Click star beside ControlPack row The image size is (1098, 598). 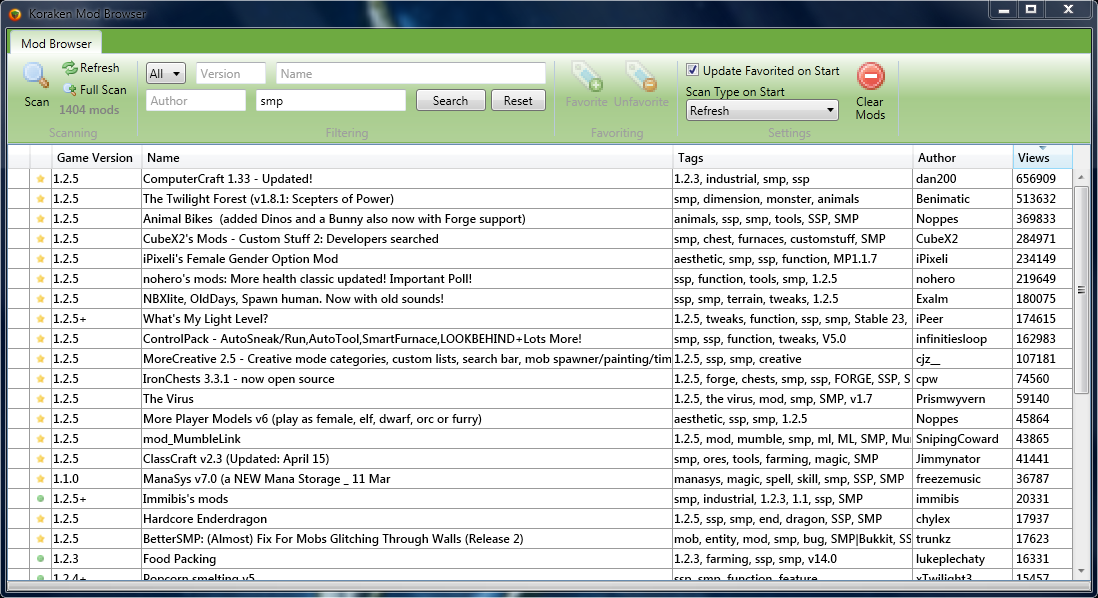pos(41,339)
